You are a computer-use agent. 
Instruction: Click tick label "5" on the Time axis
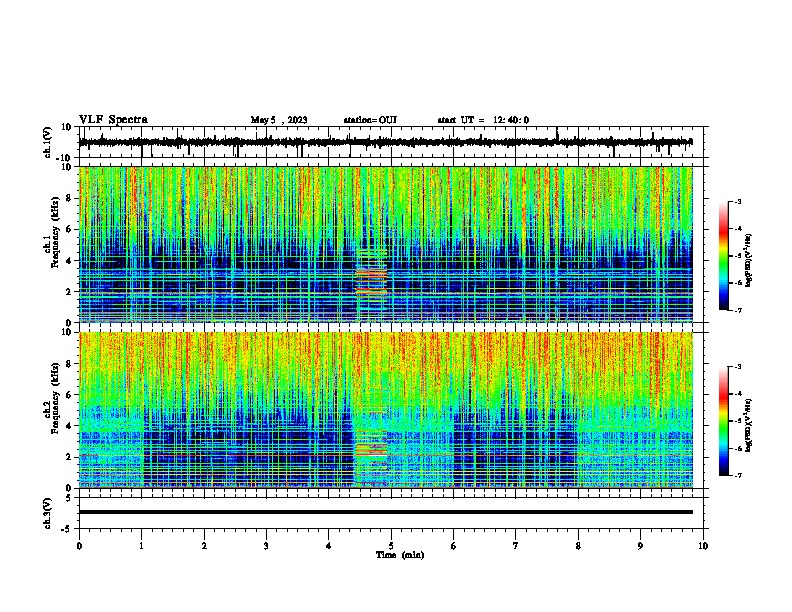pyautogui.click(x=391, y=546)
